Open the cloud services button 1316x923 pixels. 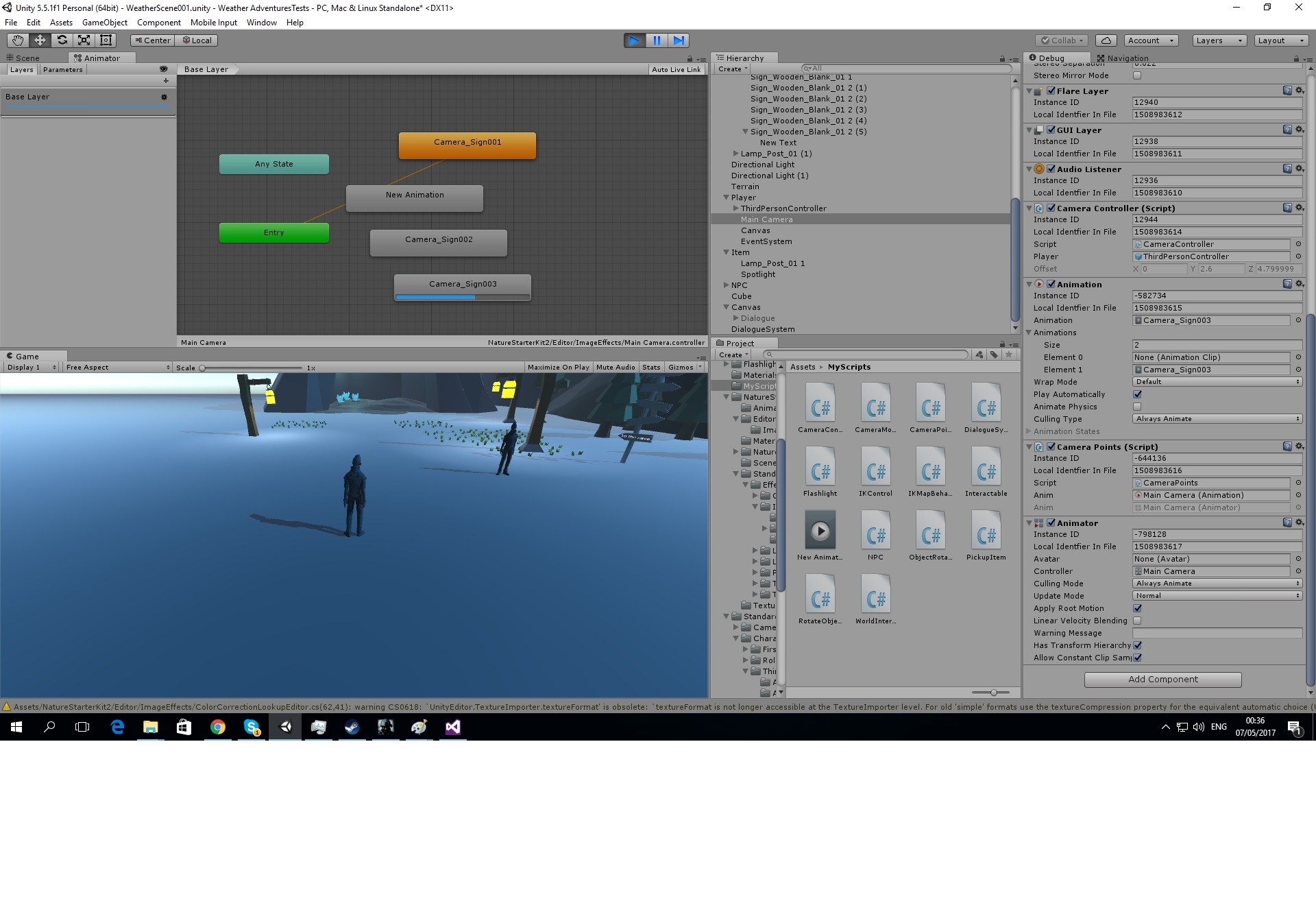(1106, 40)
